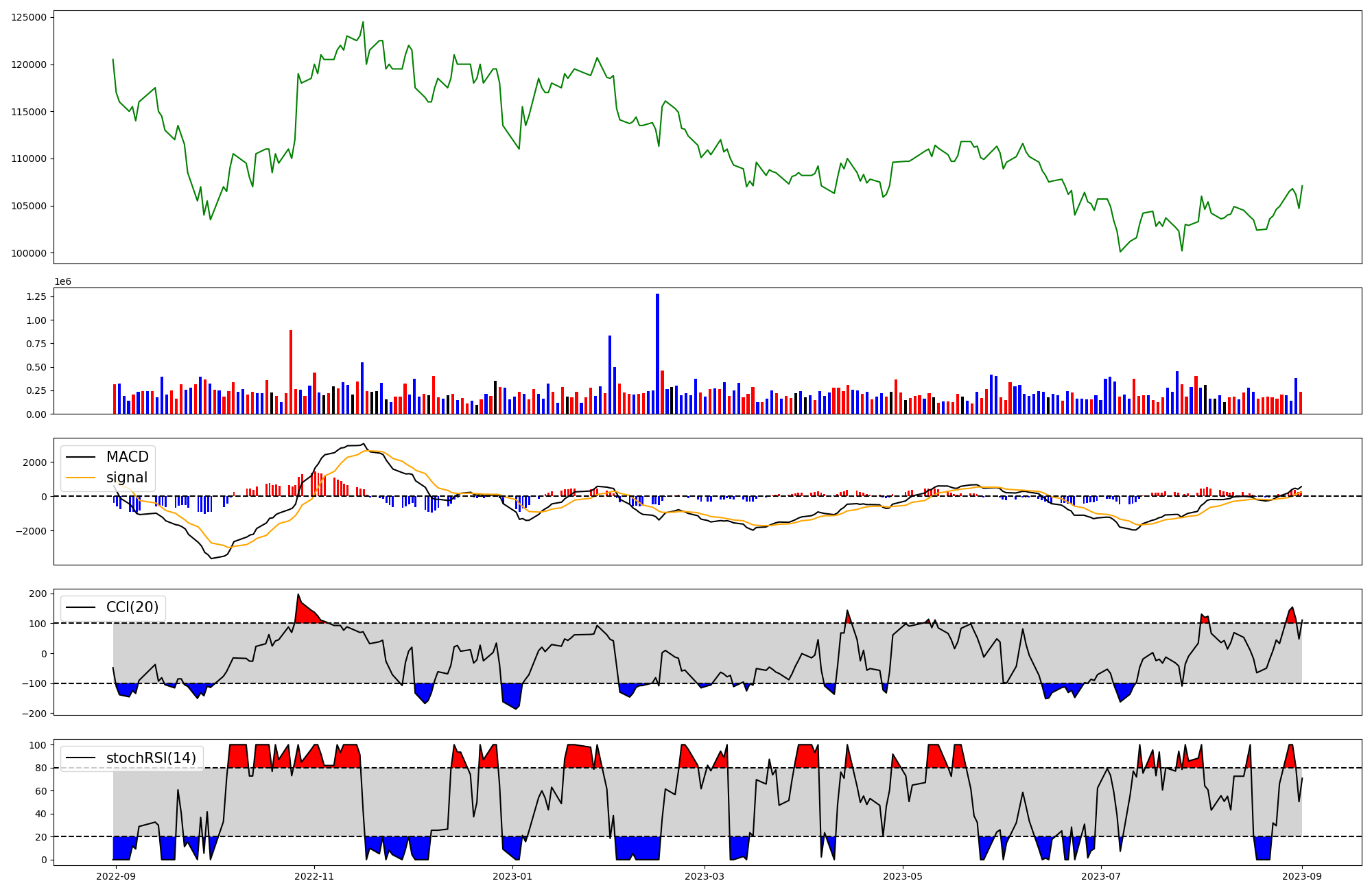Click the 100000 price axis label
Screen dimensions: 1372x892
(29, 253)
